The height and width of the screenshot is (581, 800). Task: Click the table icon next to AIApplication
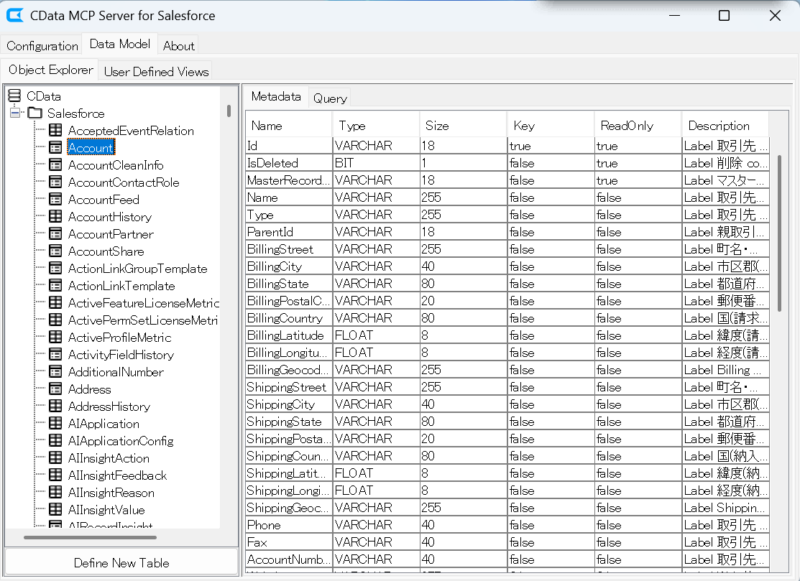pos(55,424)
